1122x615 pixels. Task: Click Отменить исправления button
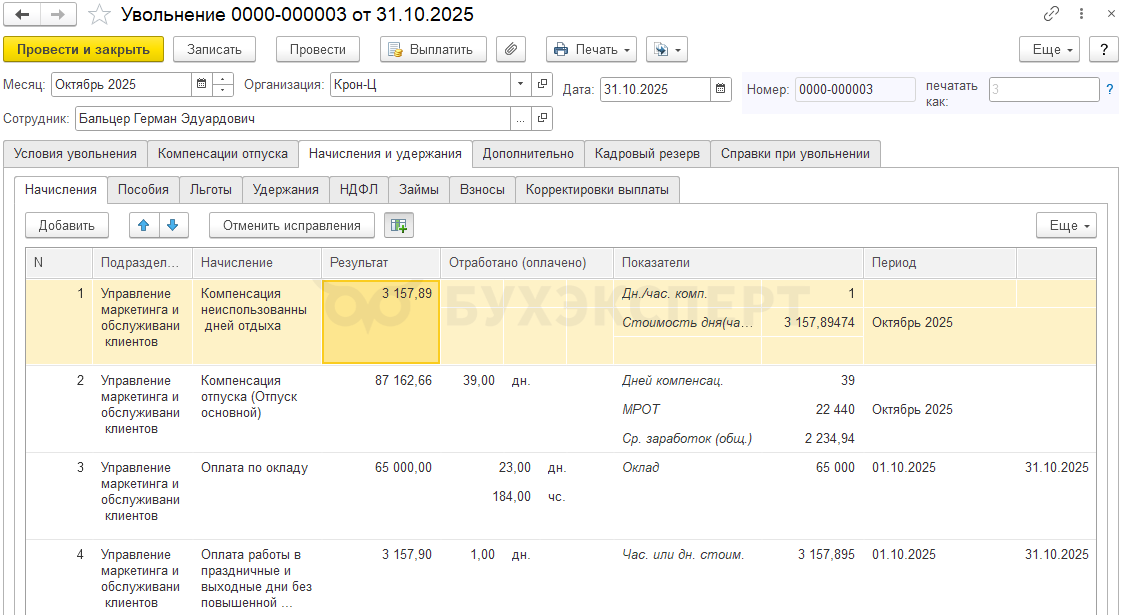coord(291,225)
